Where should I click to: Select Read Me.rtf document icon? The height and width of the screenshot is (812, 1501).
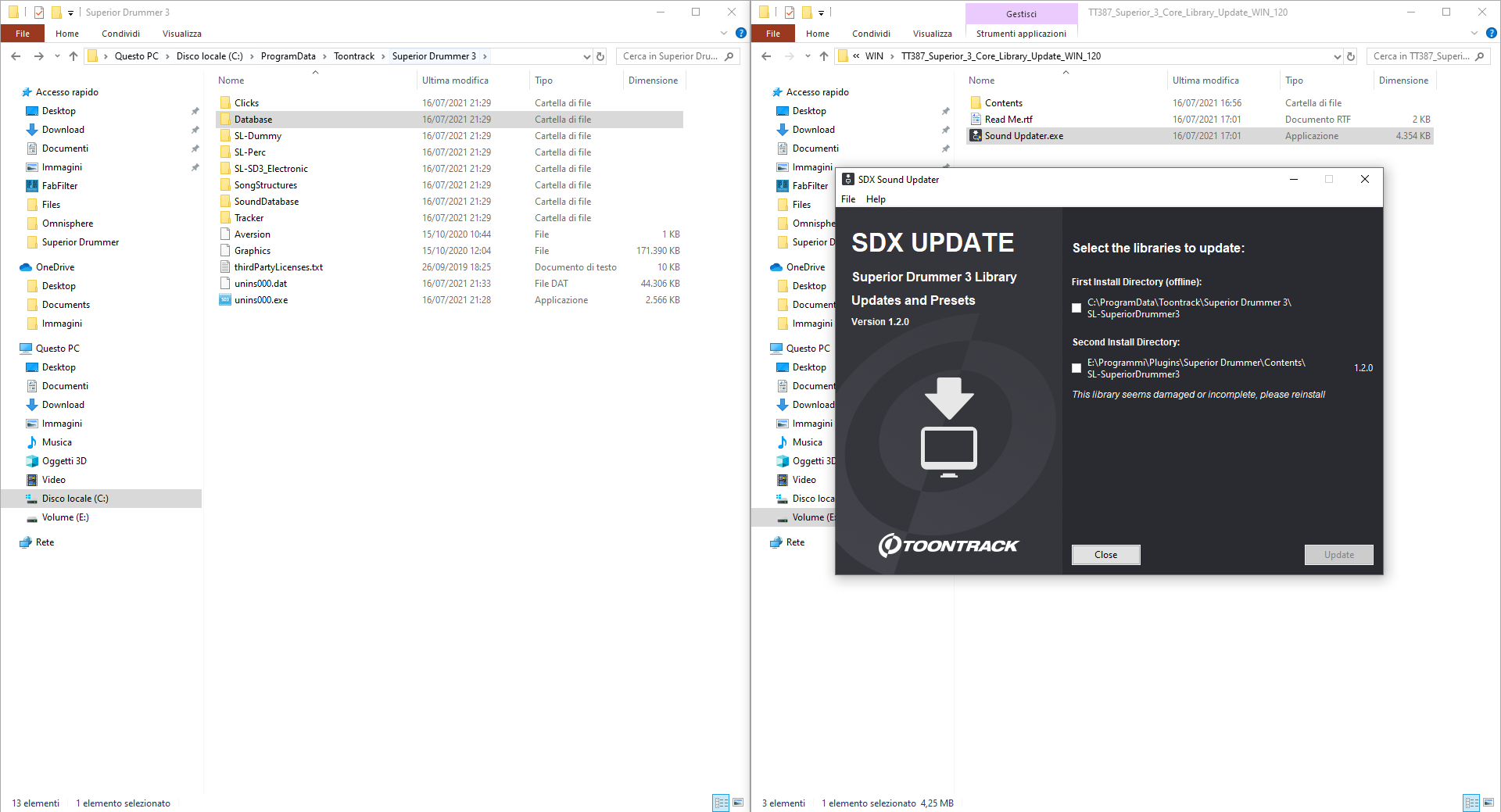pos(976,120)
